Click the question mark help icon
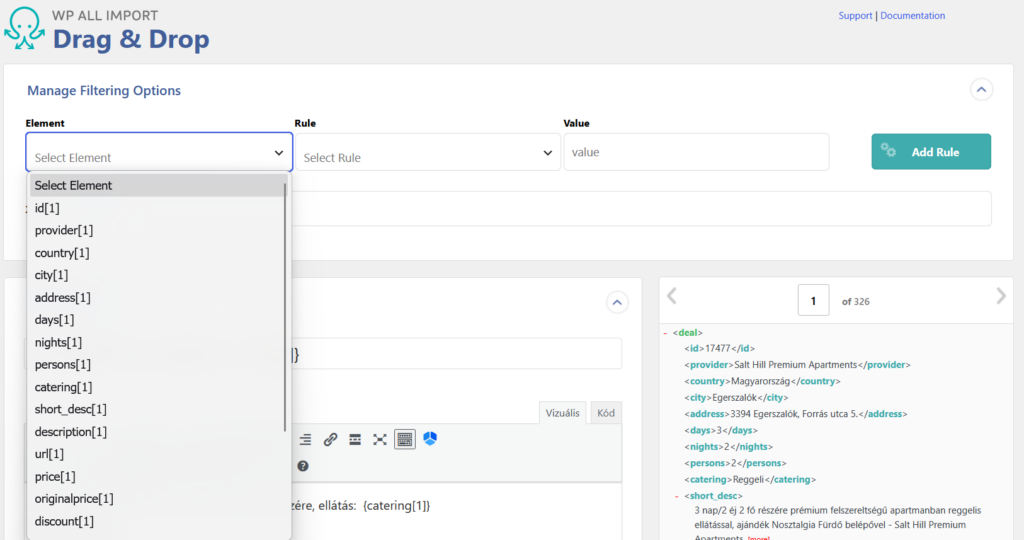This screenshot has width=1024, height=540. [x=303, y=466]
